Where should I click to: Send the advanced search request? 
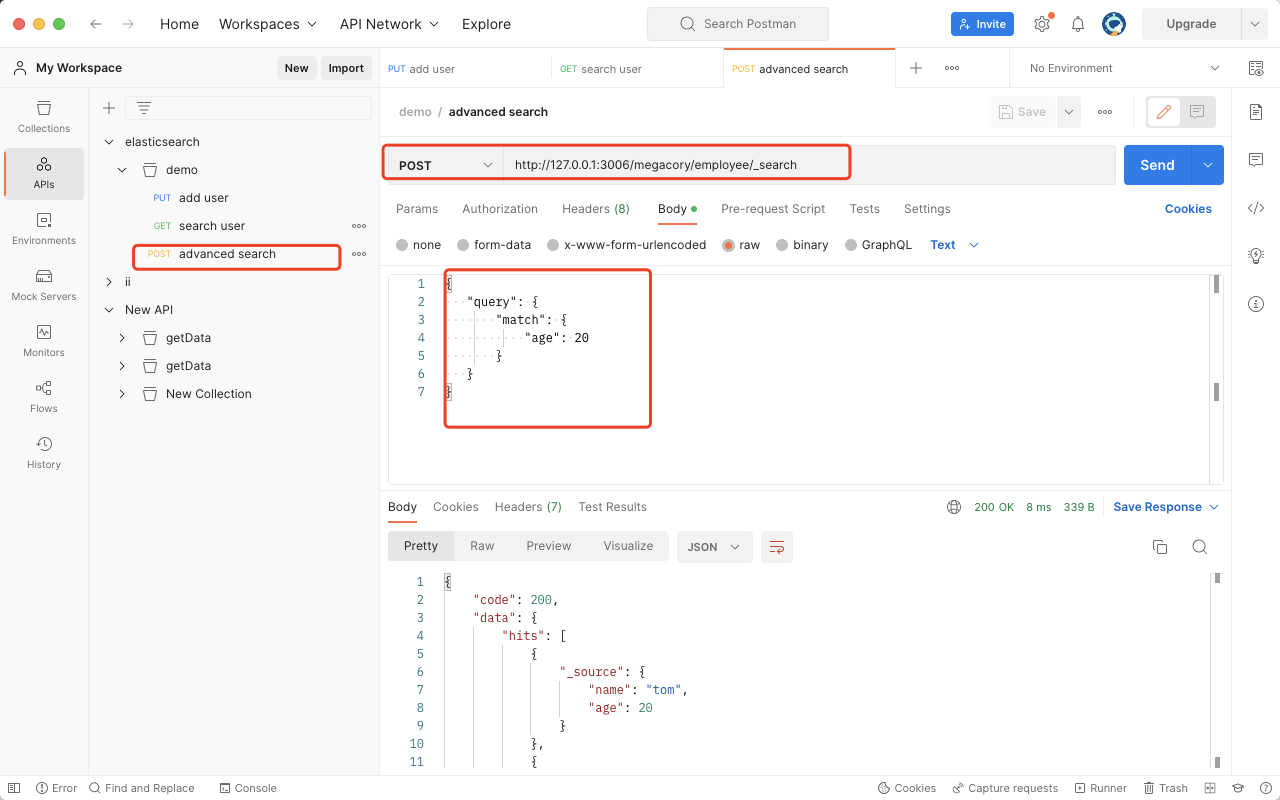(x=1156, y=164)
